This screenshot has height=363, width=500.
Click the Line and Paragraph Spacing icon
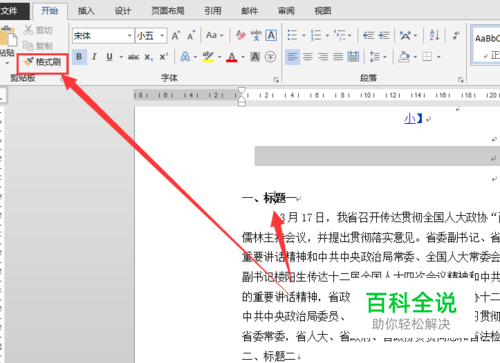[375, 57]
